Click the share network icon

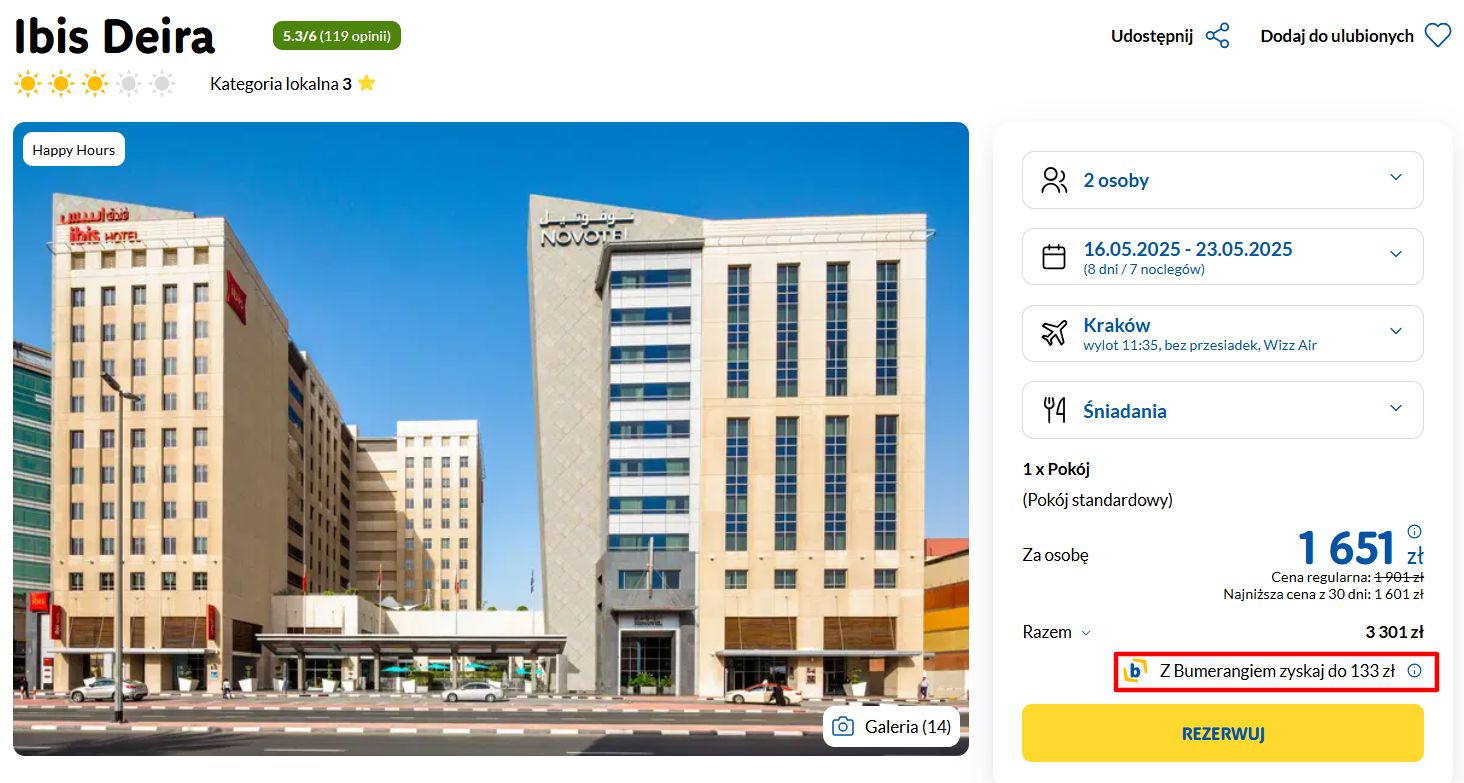pos(1217,36)
